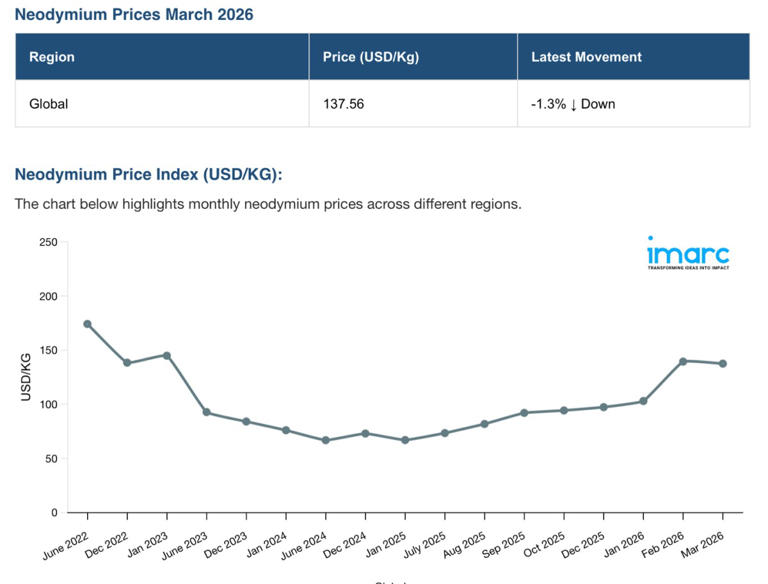
Task: Click the down arrow in Latest Movement cell
Action: [573, 104]
